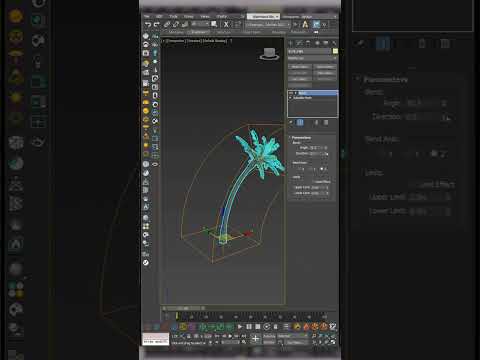
Task: Click the play button in the bottom toolbar
Action: [x=240, y=326]
